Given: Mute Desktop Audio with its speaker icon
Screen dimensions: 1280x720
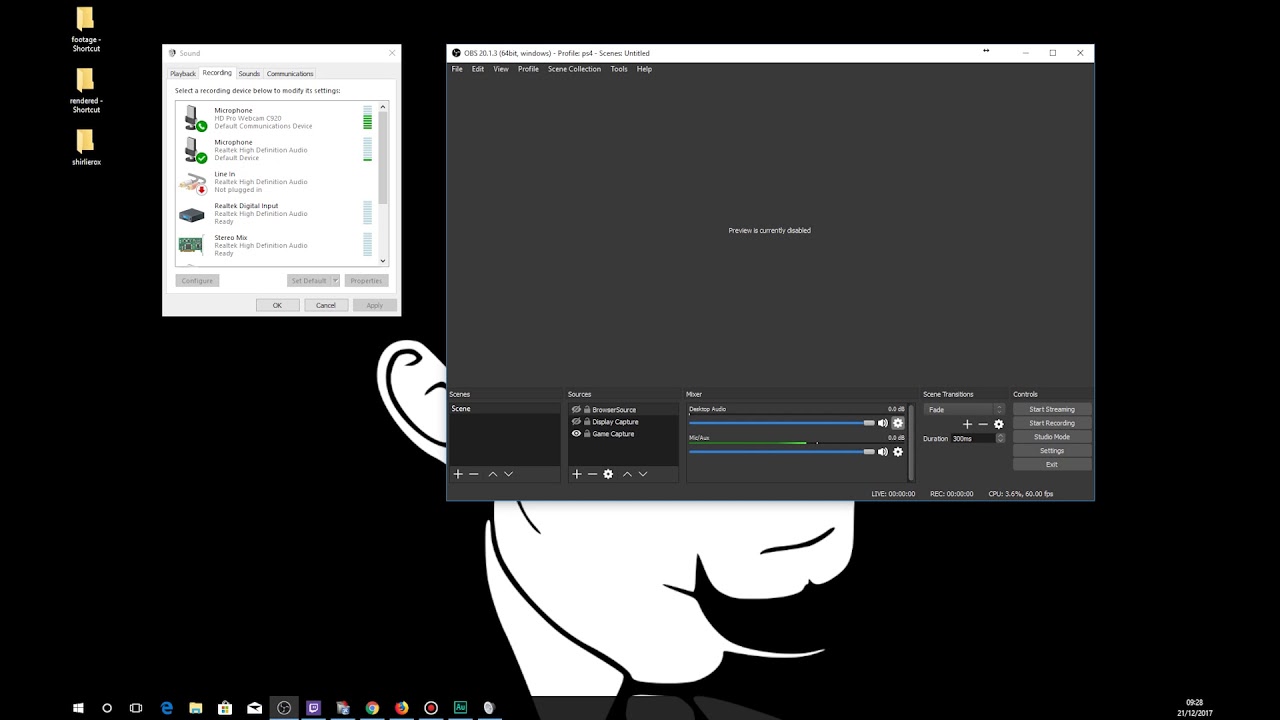Looking at the screenshot, I should click(x=883, y=423).
